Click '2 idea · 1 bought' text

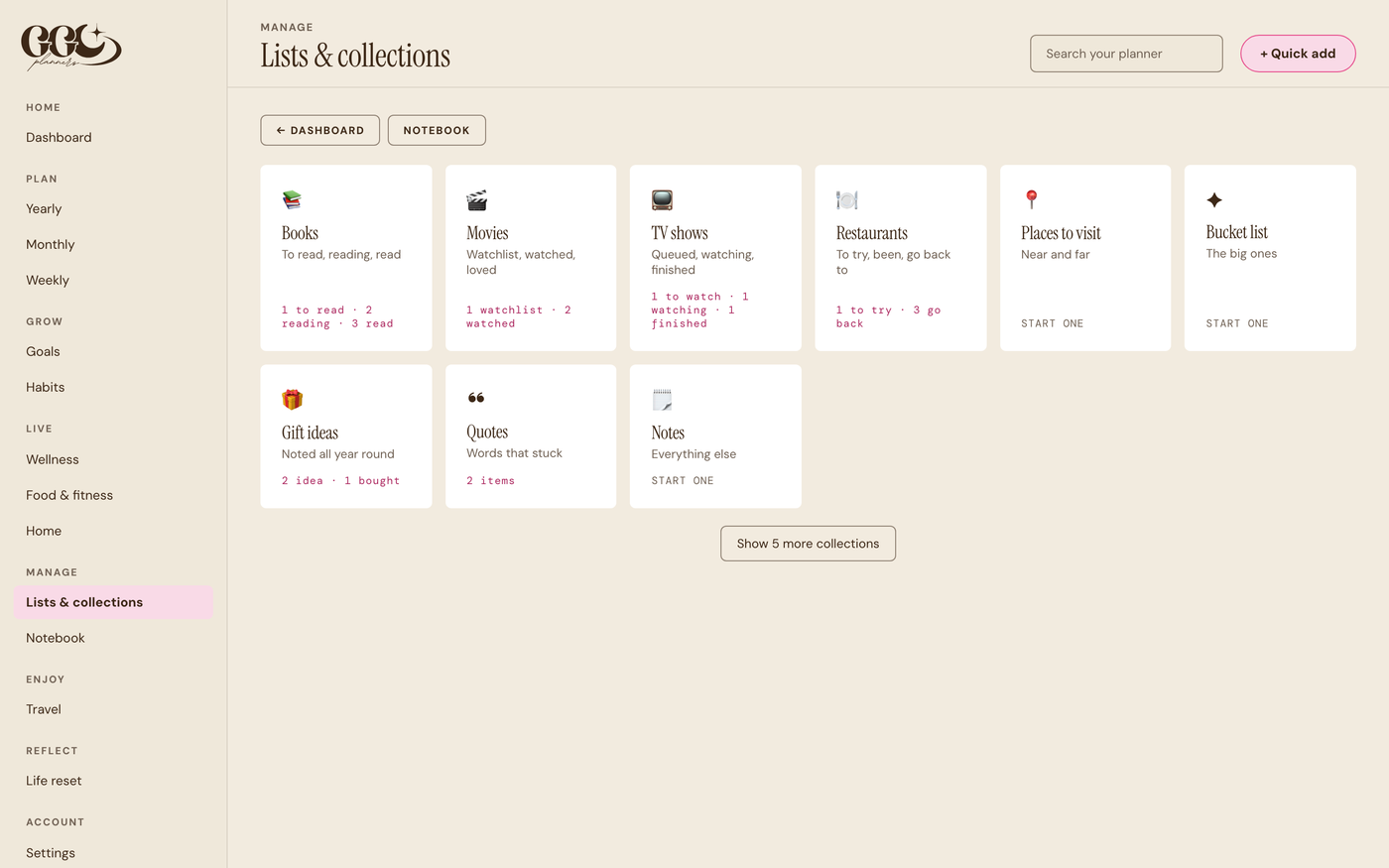point(340,480)
